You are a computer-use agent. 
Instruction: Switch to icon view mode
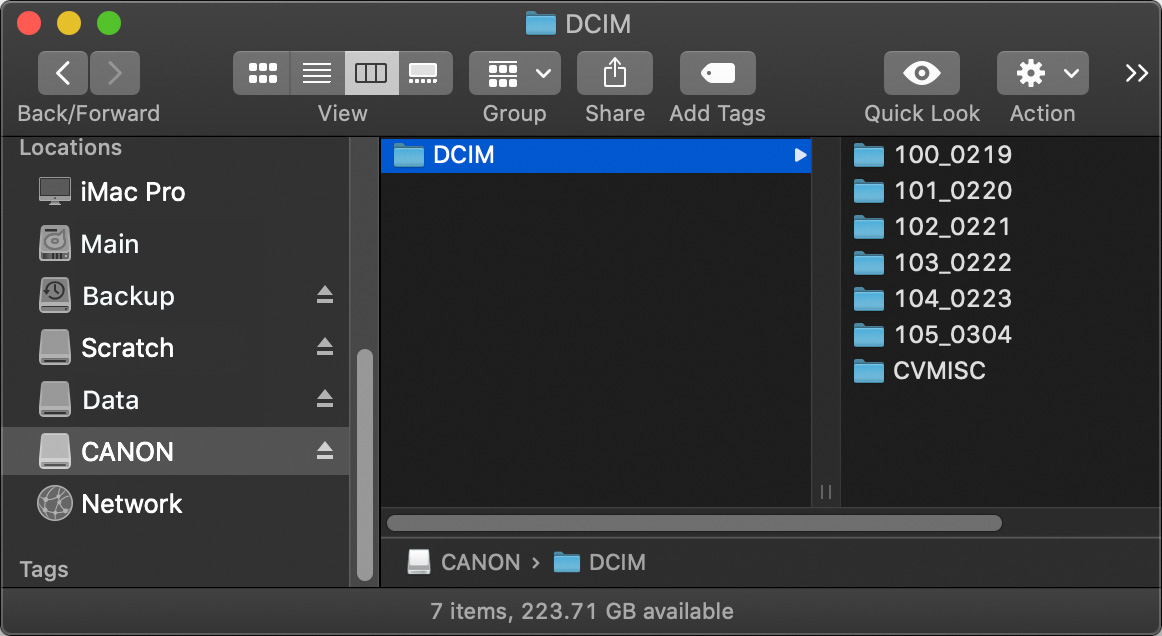[x=262, y=73]
